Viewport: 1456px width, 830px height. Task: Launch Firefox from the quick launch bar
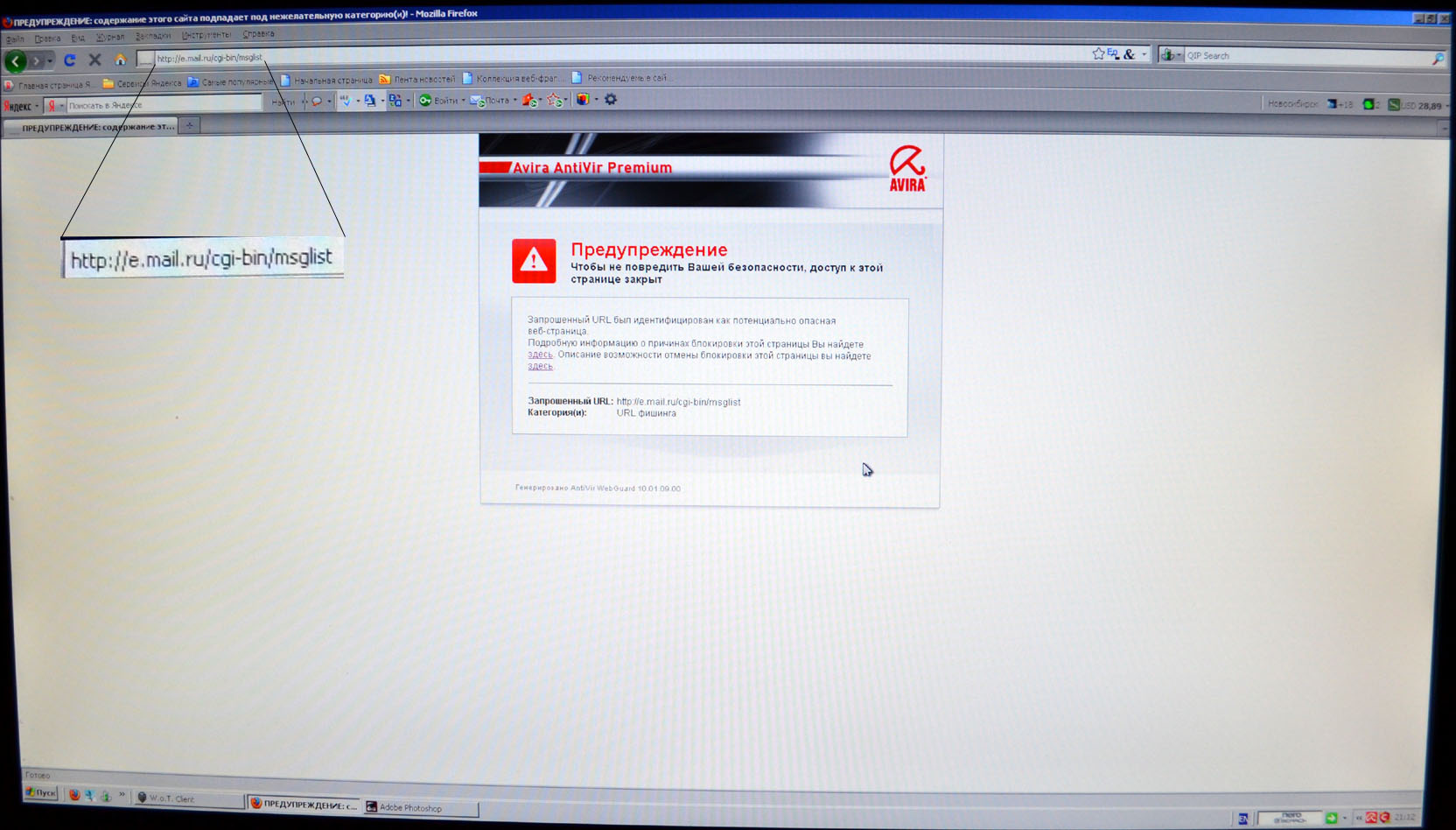tap(74, 795)
